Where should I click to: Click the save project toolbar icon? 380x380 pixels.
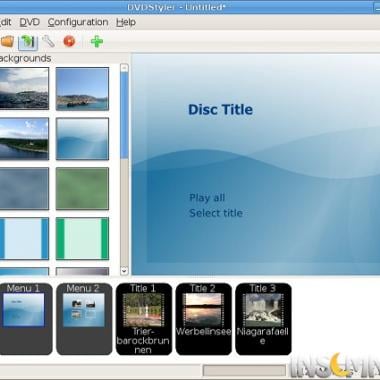tap(28, 42)
